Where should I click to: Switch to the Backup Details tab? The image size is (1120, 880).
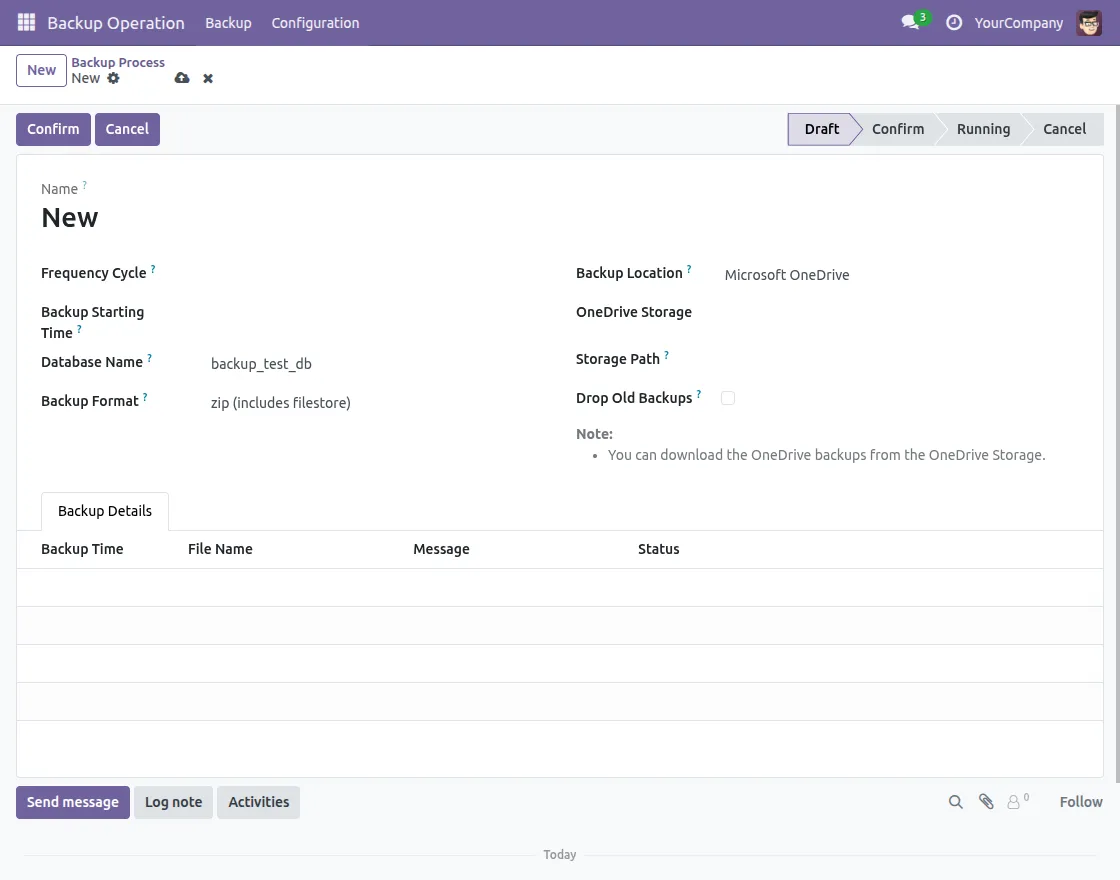pyautogui.click(x=105, y=511)
